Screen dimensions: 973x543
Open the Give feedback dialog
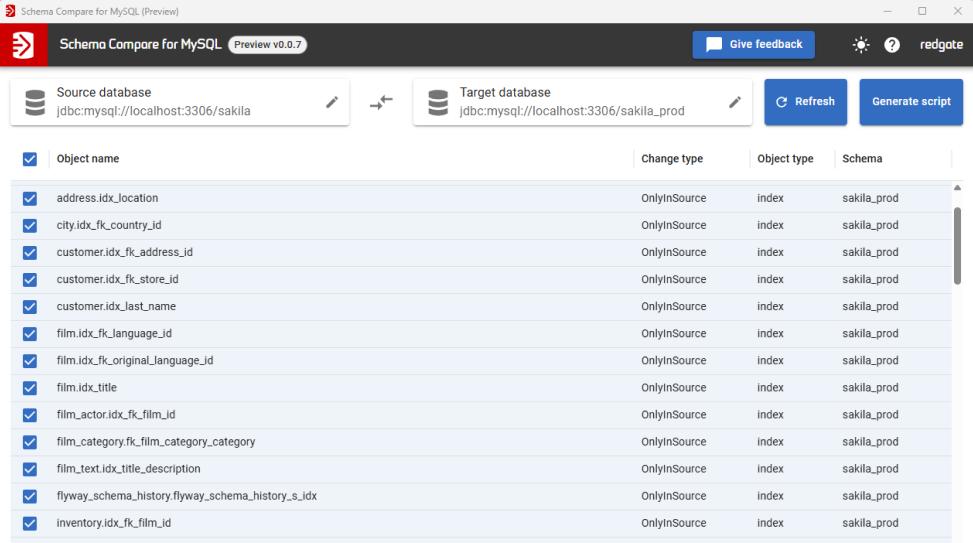(x=753, y=45)
